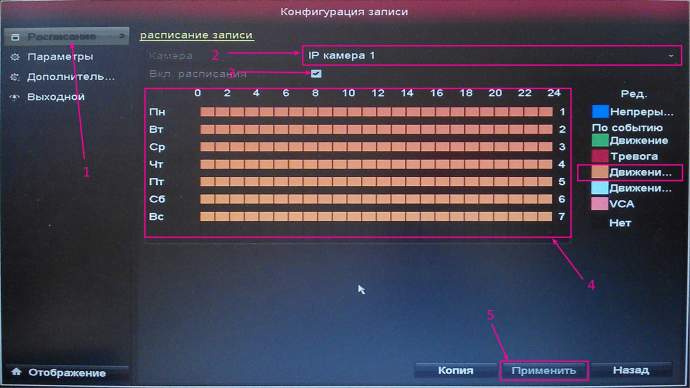Click the gear icon beside Дополнитель…
Viewport: 690px width, 388px height.
pos(15,77)
